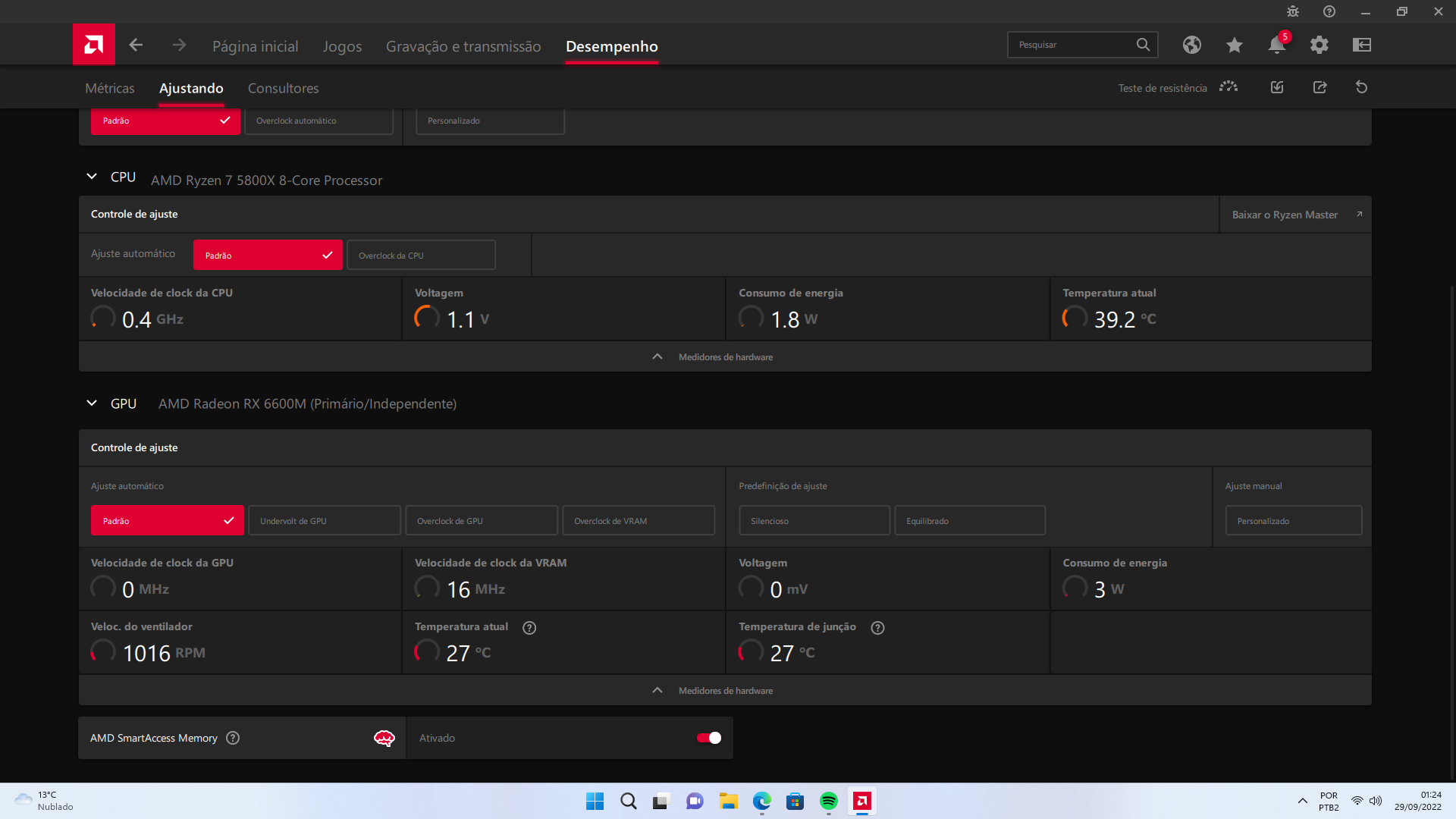
Task: Toggle AMD SmartAccess Memory on/off
Action: point(710,738)
